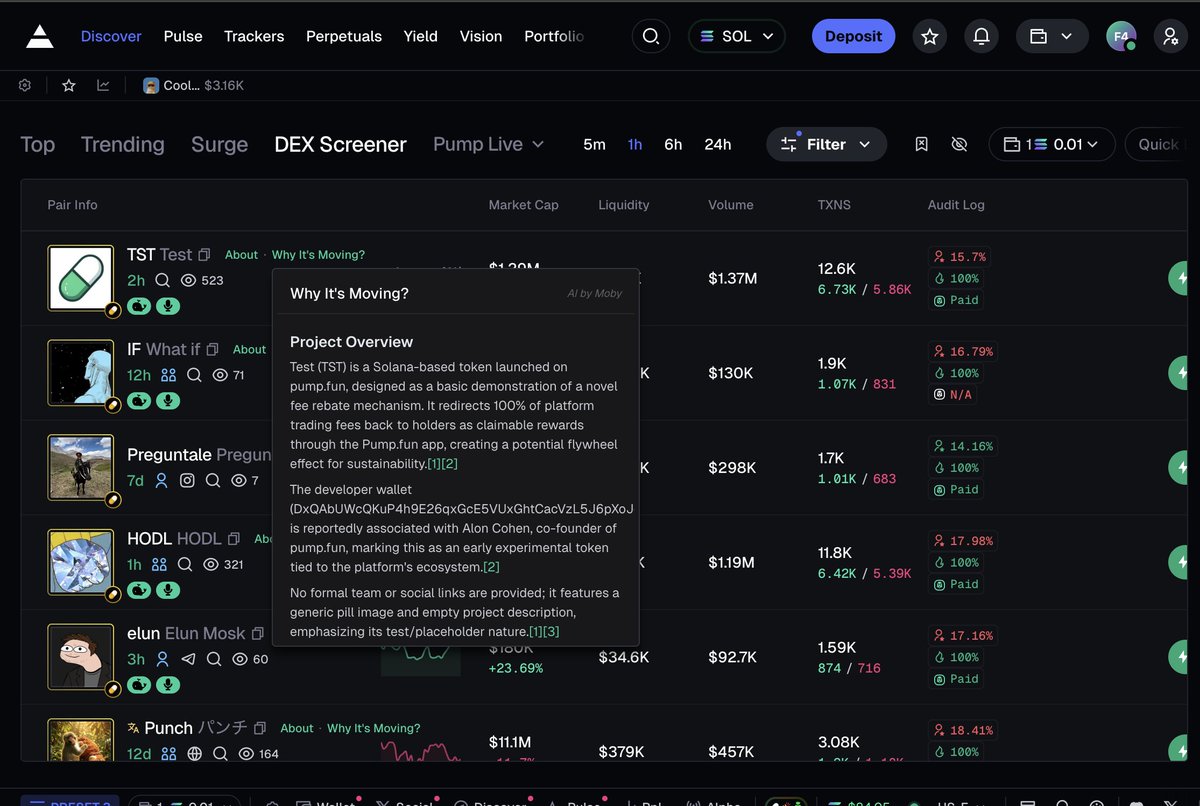Click the Axiom triangle logo
The height and width of the screenshot is (806, 1200).
pos(40,37)
